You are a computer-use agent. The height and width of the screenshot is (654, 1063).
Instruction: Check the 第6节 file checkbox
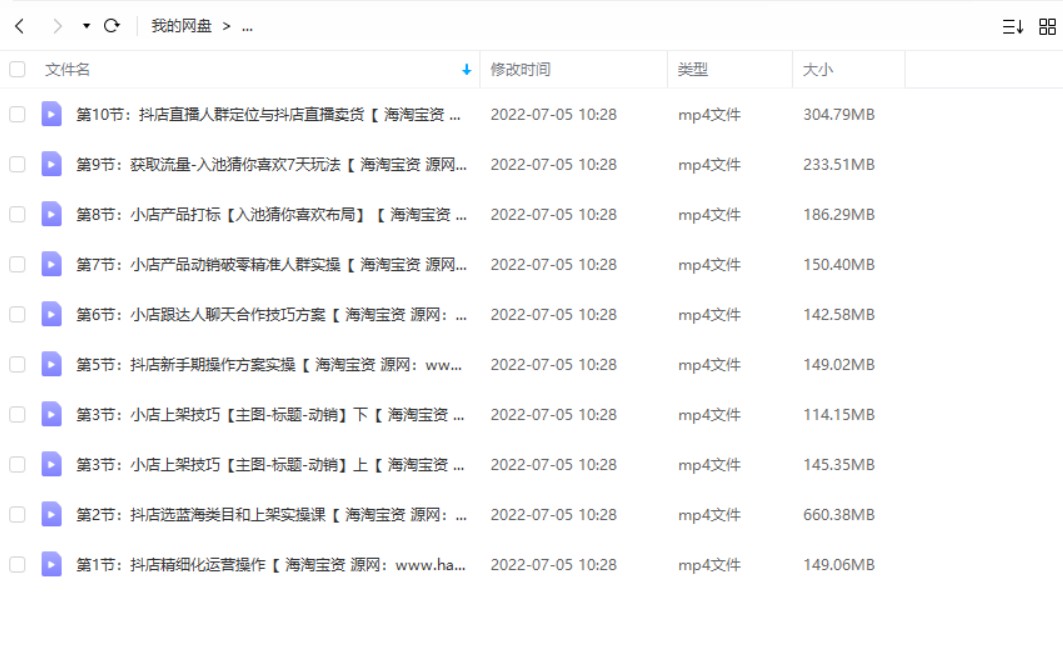pyautogui.click(x=18, y=314)
